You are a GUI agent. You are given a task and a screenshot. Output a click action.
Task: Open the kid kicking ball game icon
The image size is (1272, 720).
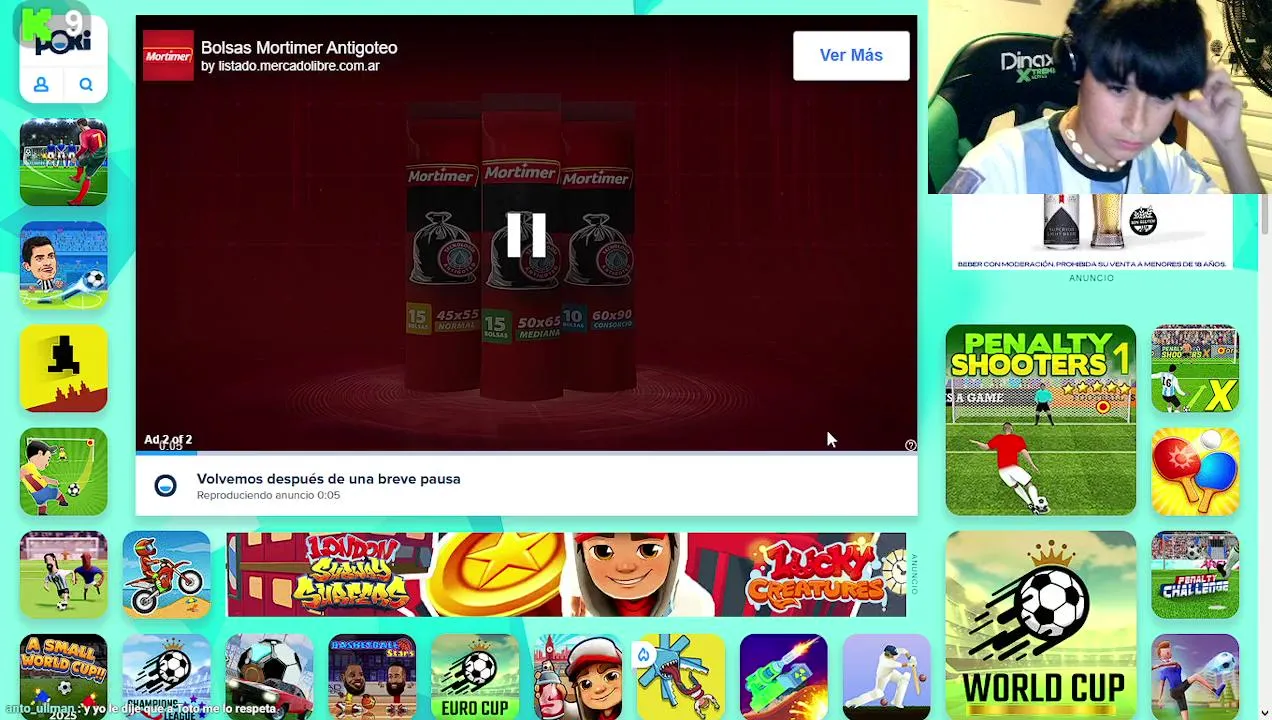pyautogui.click(x=63, y=472)
